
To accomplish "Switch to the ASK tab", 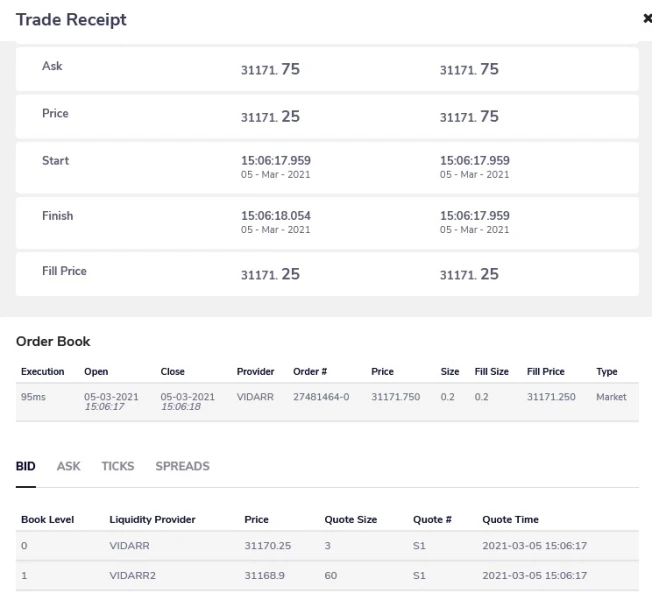I will click(69, 466).
